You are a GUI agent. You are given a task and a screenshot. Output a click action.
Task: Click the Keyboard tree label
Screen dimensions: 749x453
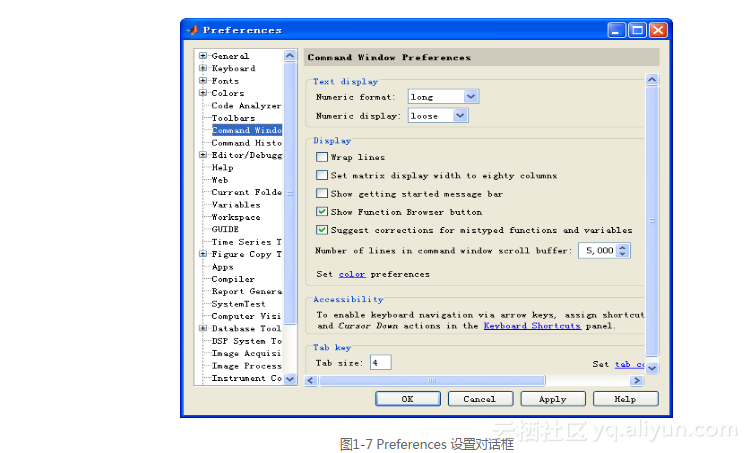point(234,68)
